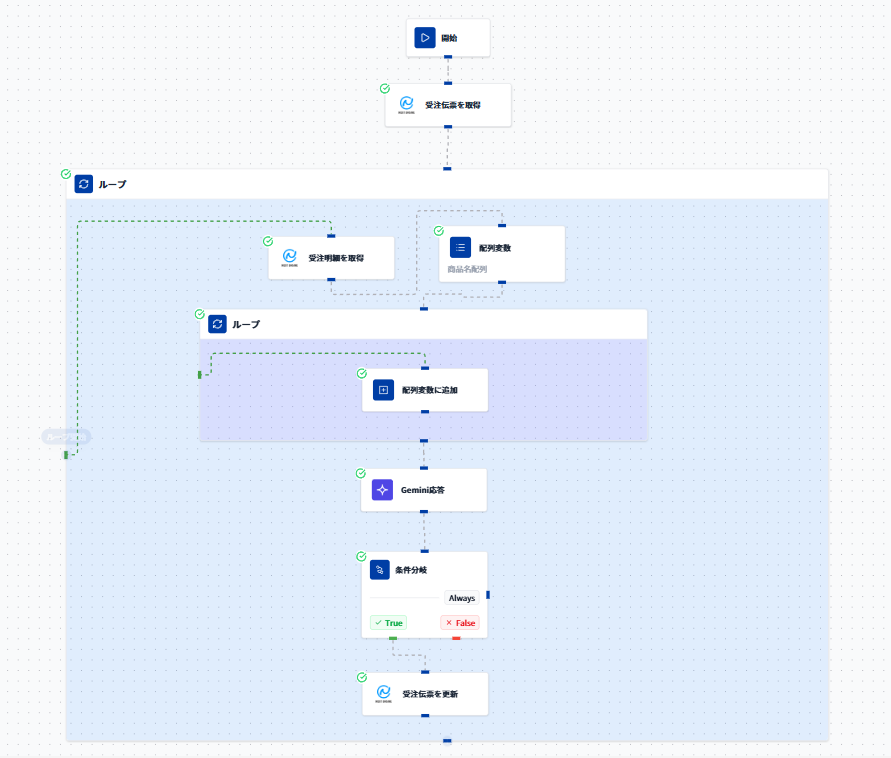Click green check badge on Gemini応答
The width and height of the screenshot is (891, 758).
tap(360, 473)
